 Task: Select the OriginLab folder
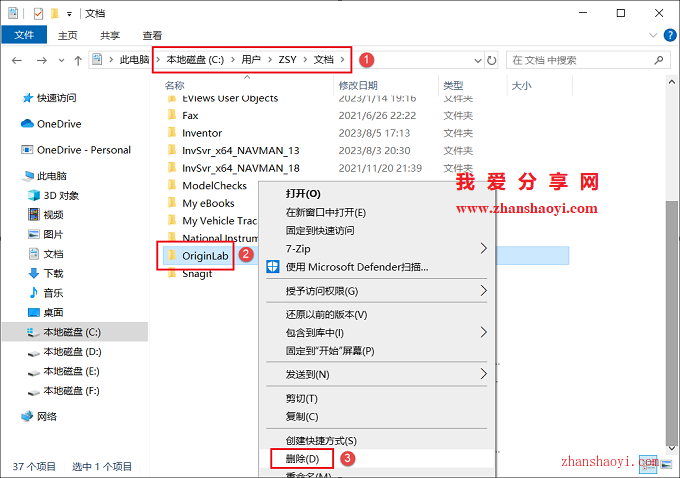click(x=205, y=256)
